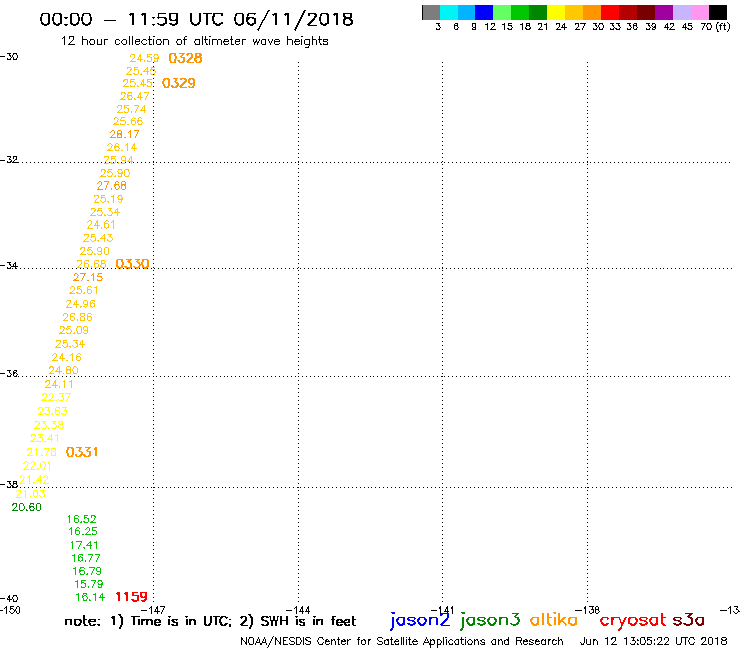
Task: Click the yellow wave height 23.41
Action: (x=45, y=439)
